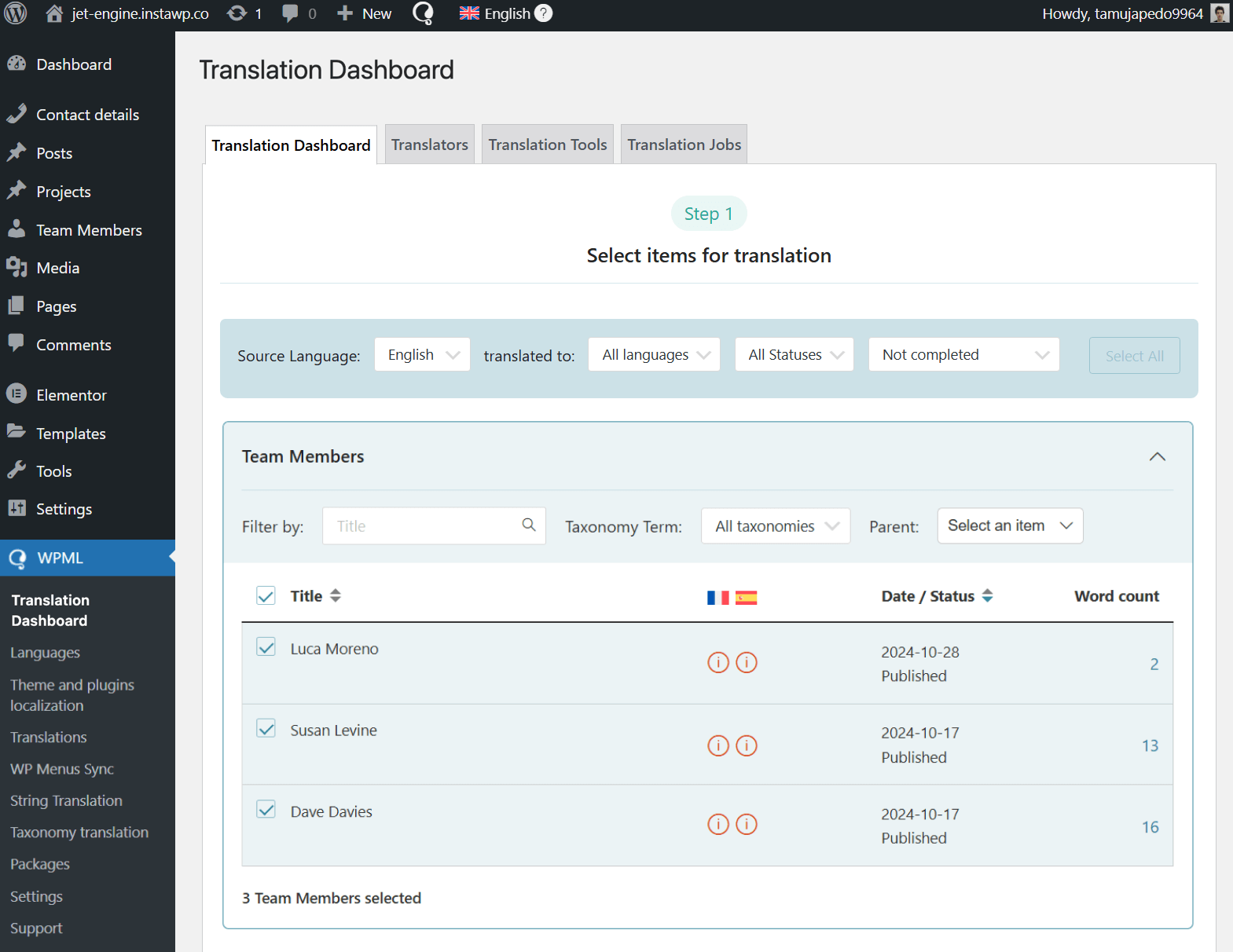Click the language help question mark icon

(543, 13)
